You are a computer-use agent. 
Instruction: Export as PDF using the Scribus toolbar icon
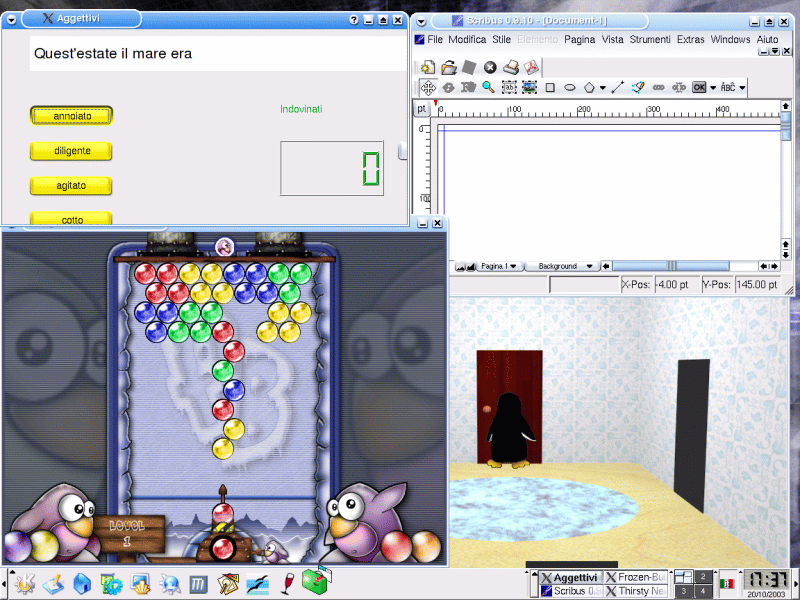coord(531,67)
